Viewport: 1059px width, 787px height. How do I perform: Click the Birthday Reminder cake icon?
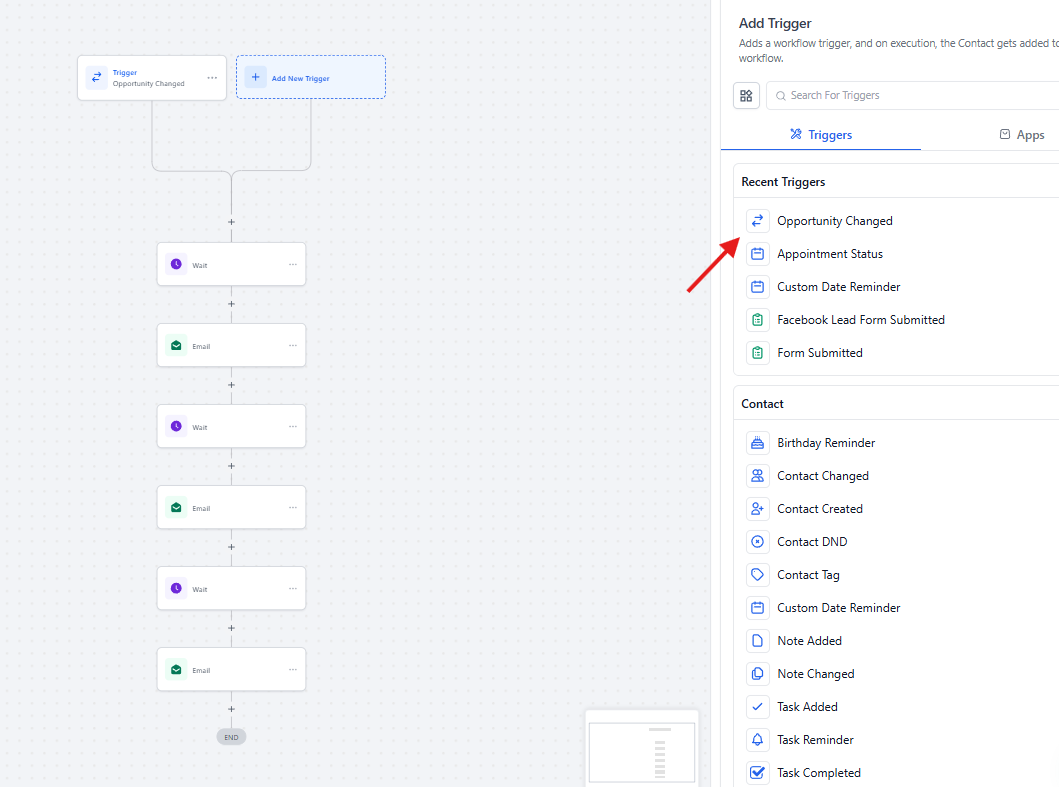[757, 443]
